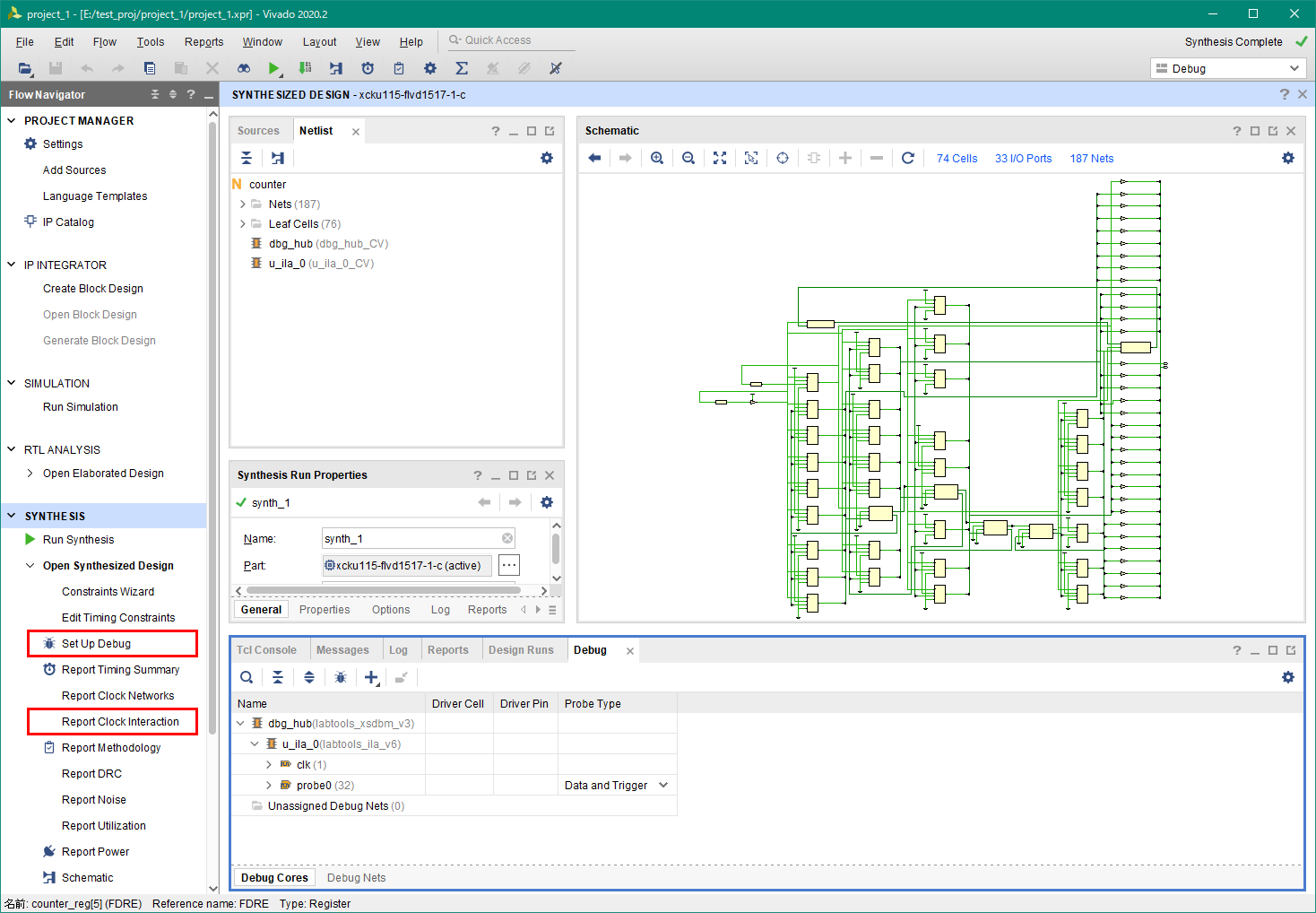Click Zoom Fit in Schematic toolbar
The width and height of the screenshot is (1316, 913).
[x=720, y=158]
